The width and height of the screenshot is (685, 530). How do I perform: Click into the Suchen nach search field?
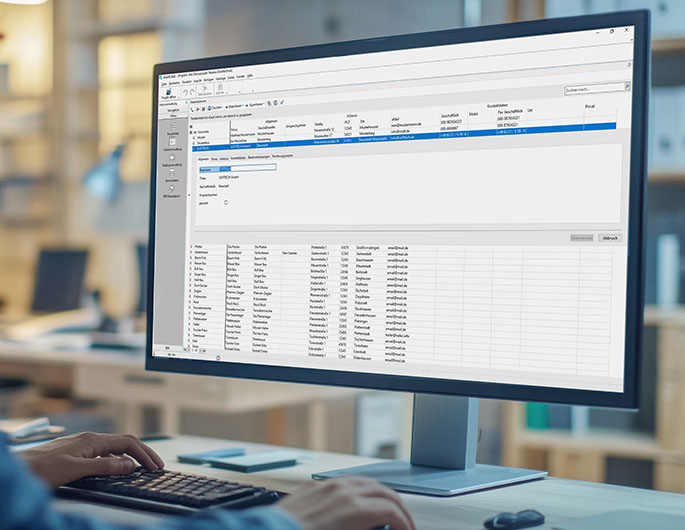pos(594,89)
